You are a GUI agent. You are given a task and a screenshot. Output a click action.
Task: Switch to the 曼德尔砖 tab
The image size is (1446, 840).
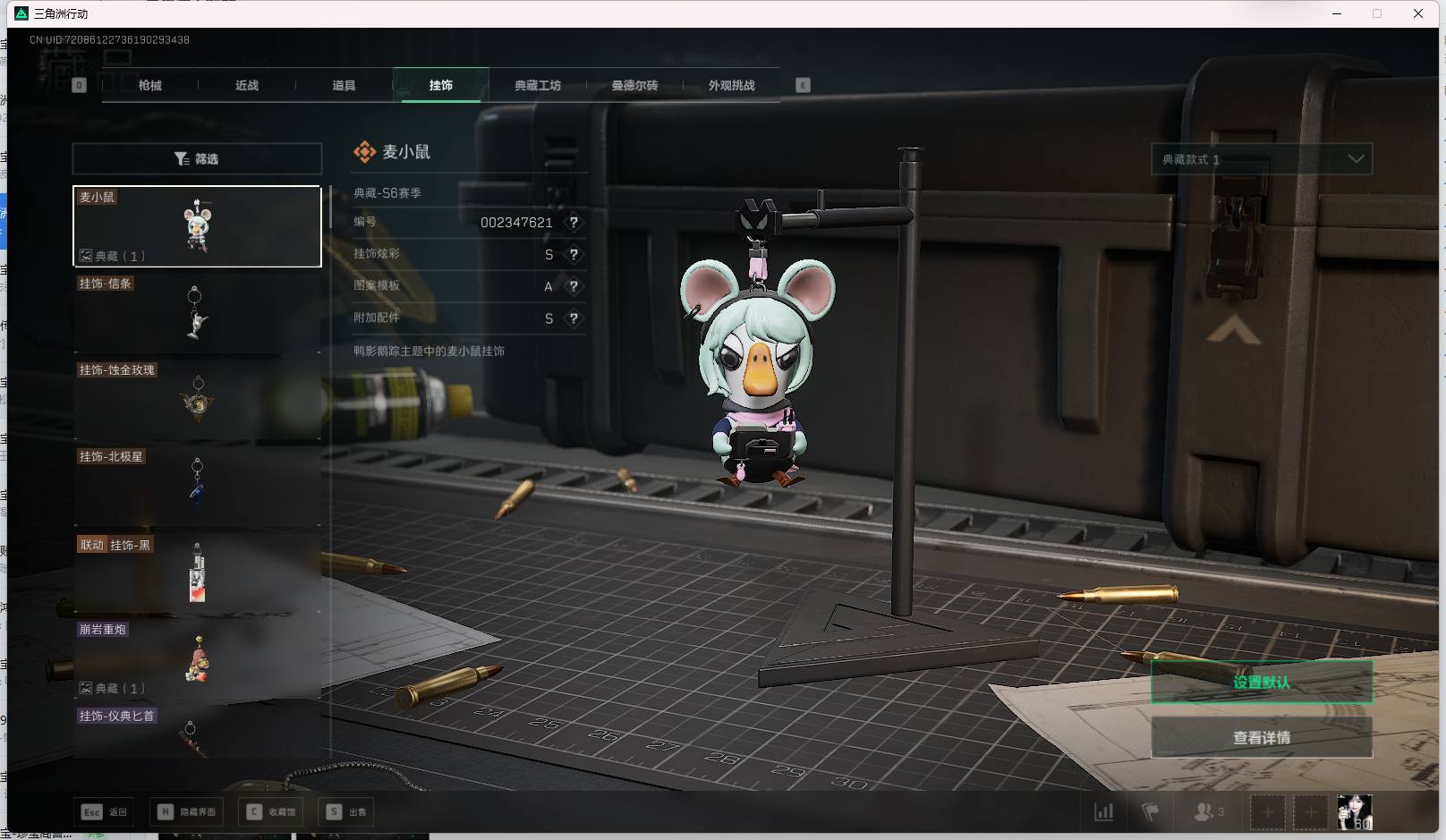pos(634,86)
